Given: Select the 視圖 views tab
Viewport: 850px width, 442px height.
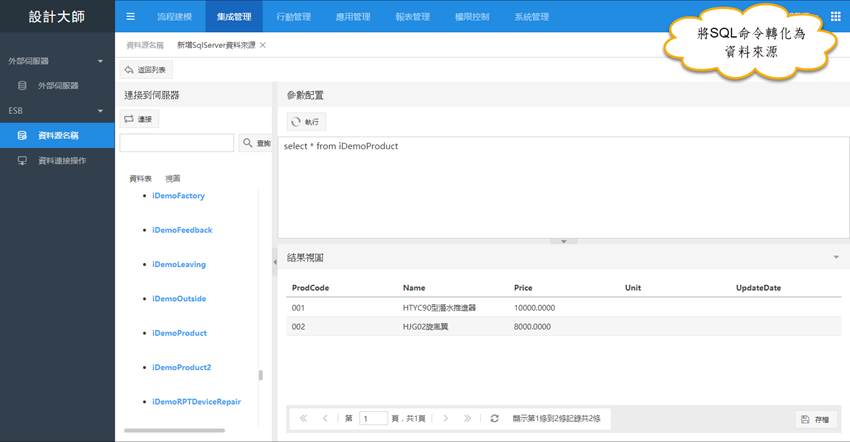Looking at the screenshot, I should (x=172, y=178).
